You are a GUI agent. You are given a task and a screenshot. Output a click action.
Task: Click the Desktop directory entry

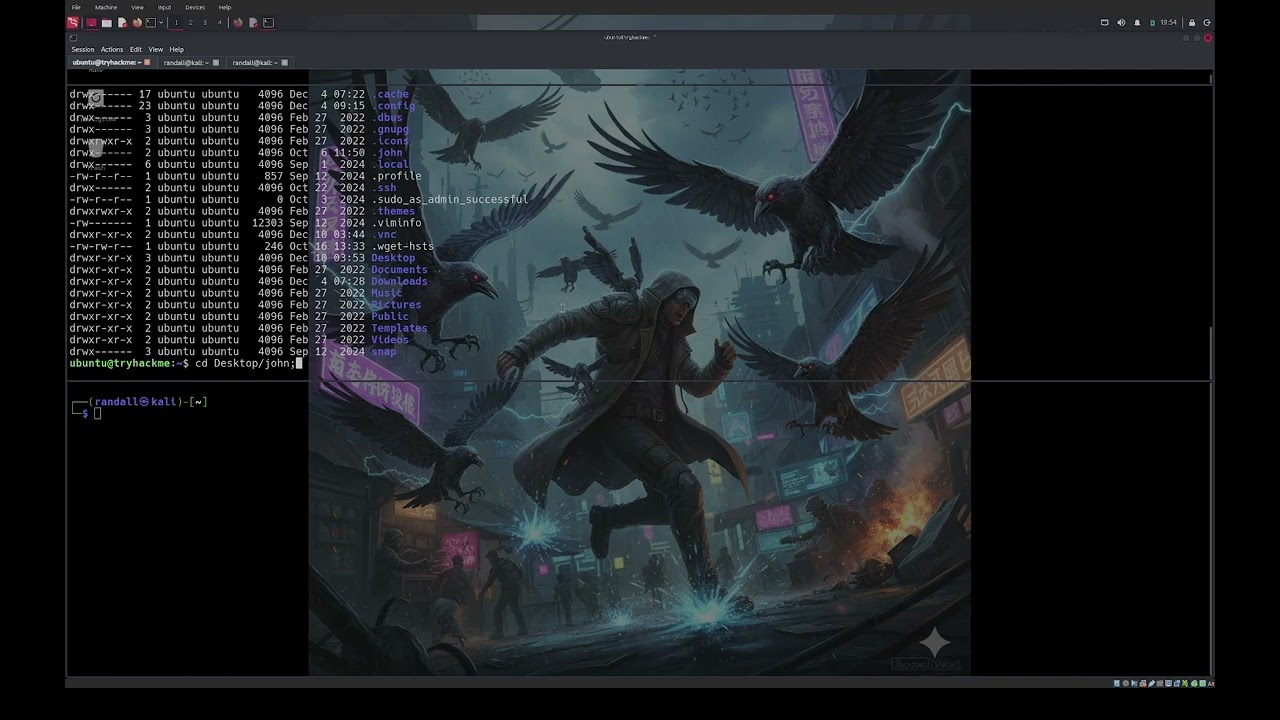(393, 258)
